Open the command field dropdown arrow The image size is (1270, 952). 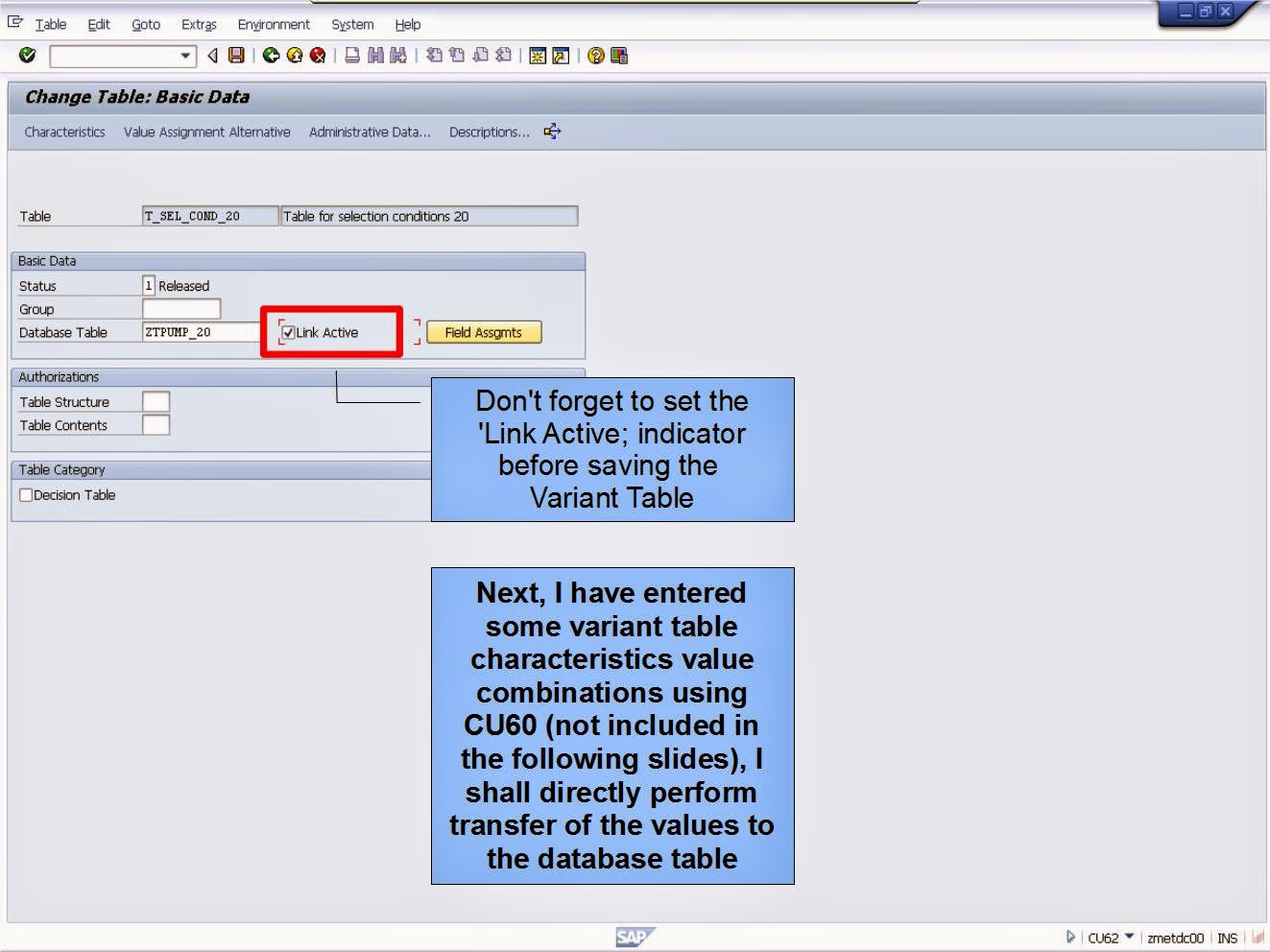pos(183,56)
